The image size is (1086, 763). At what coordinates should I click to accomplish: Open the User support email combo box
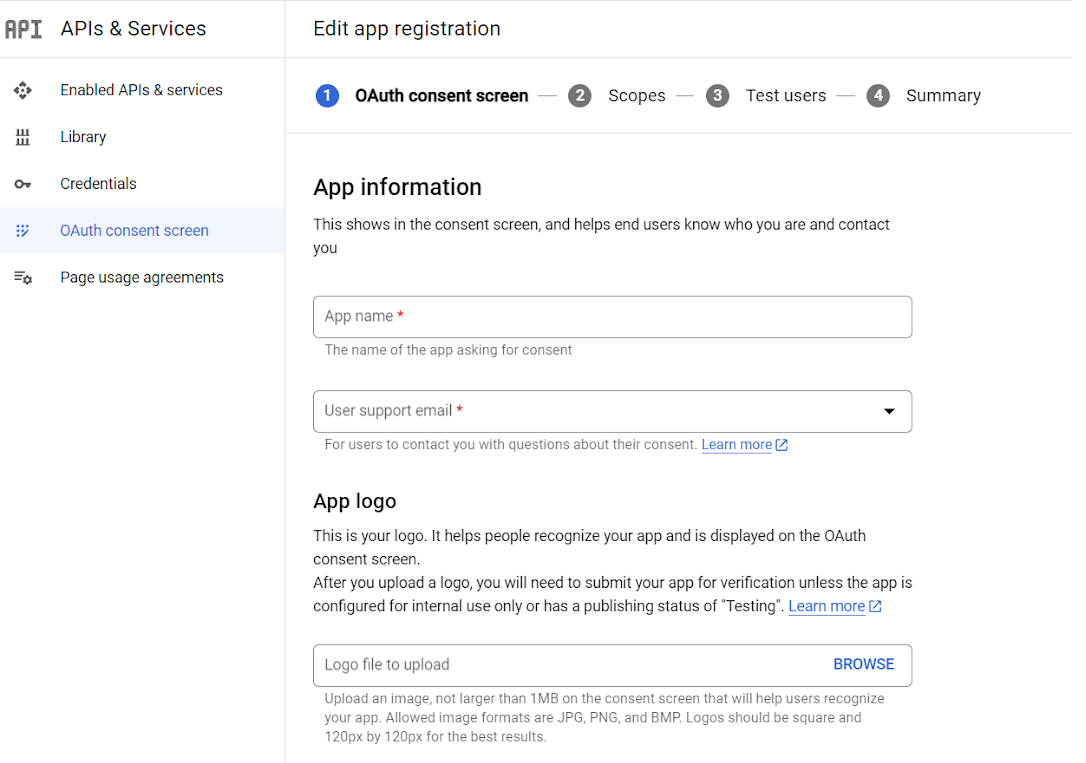pyautogui.click(x=612, y=411)
